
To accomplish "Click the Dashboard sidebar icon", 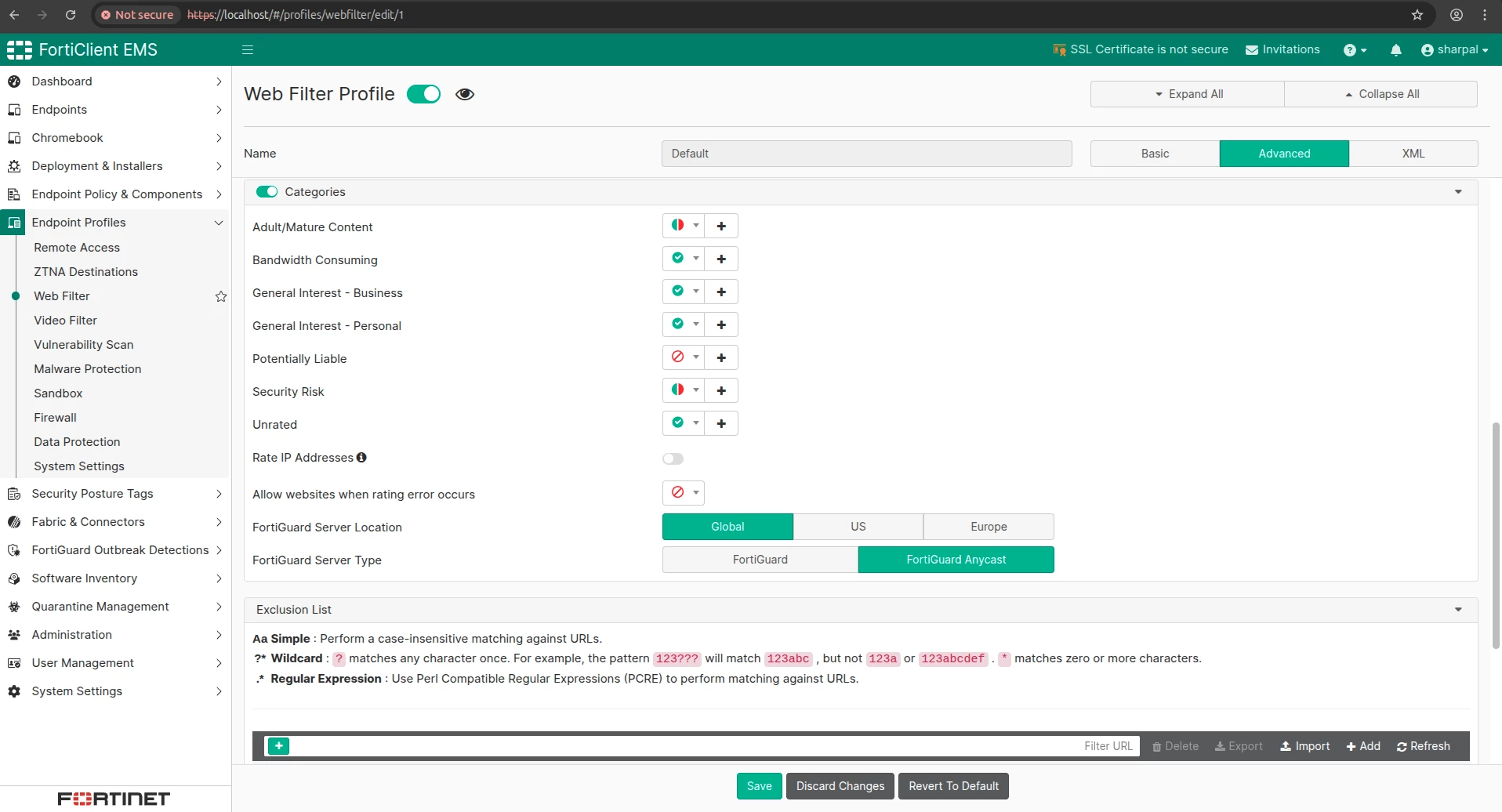I will [x=14, y=82].
